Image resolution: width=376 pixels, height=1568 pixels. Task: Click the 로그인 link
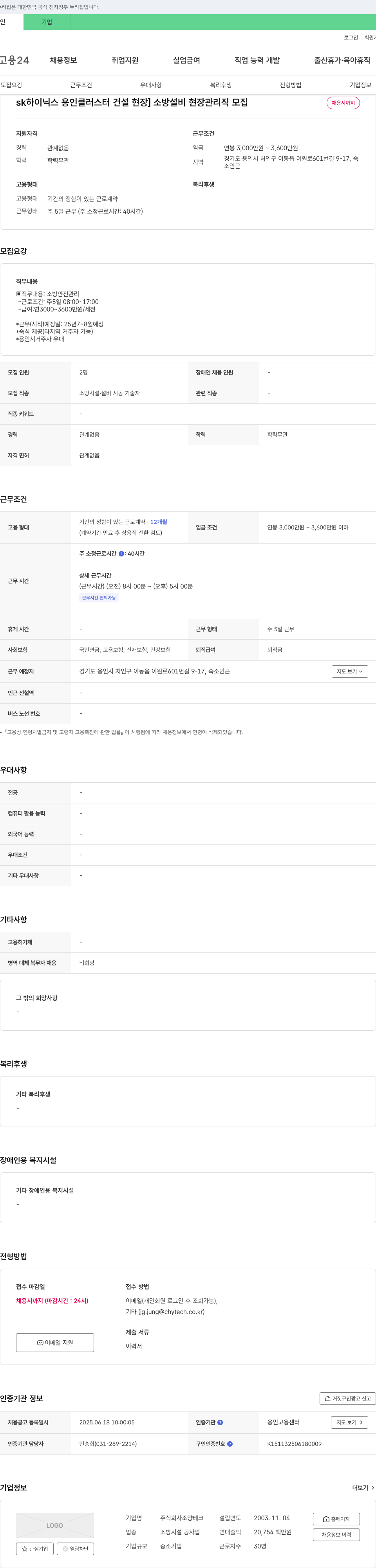pyautogui.click(x=351, y=38)
